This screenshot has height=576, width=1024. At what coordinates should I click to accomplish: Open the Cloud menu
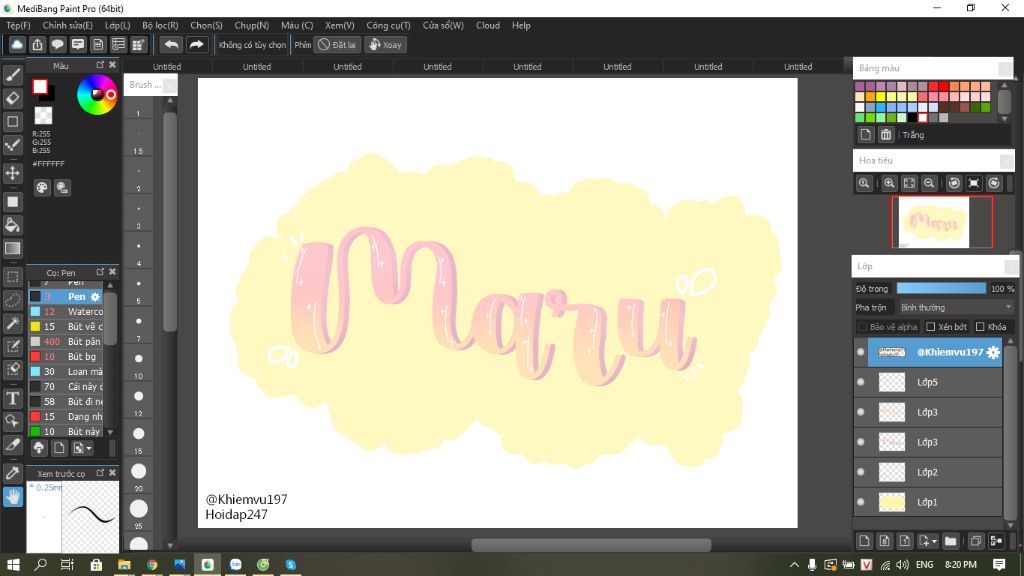pyautogui.click(x=488, y=25)
